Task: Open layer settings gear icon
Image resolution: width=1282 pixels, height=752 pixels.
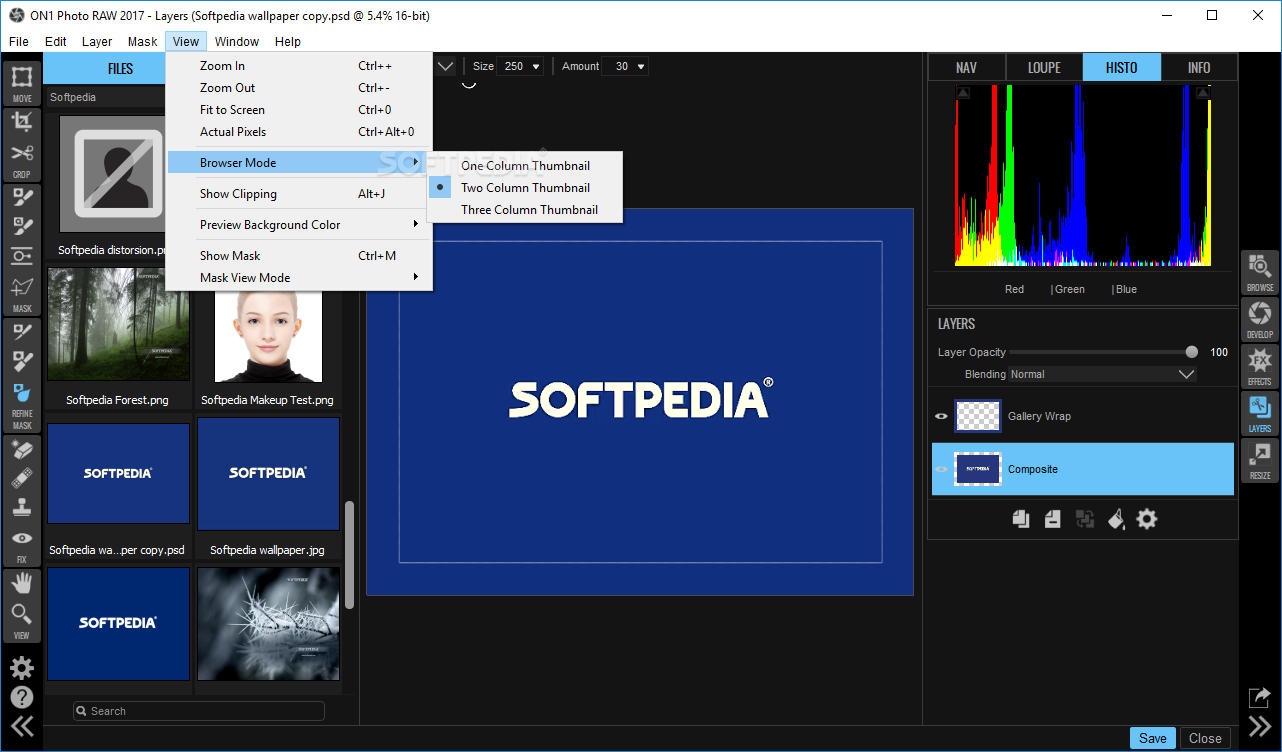Action: click(1147, 519)
